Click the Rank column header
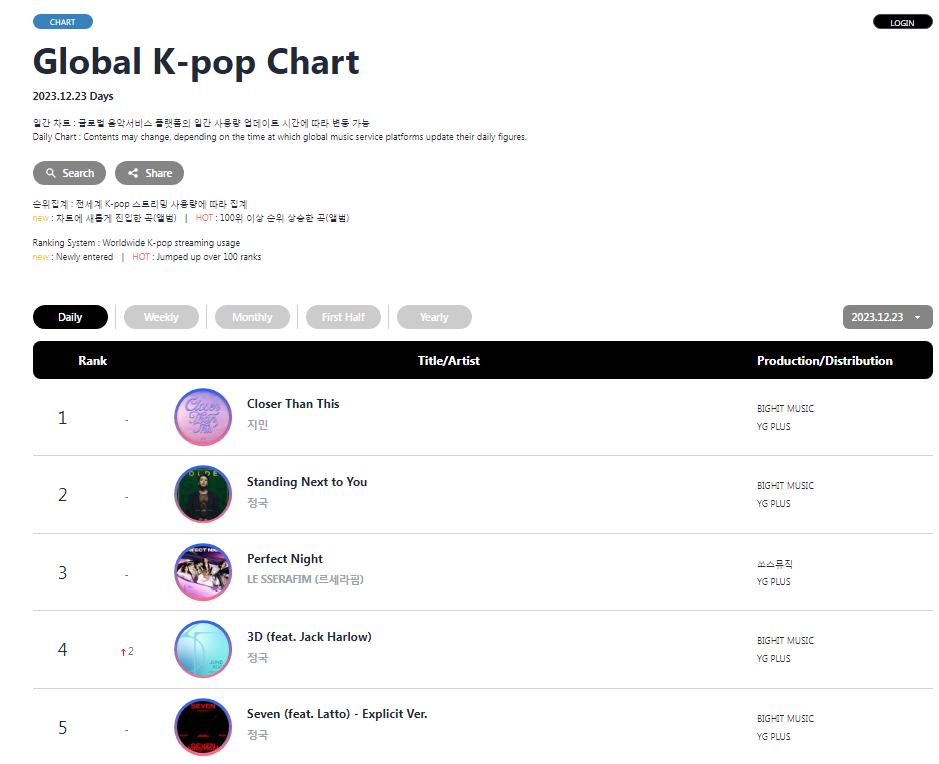 (92, 361)
